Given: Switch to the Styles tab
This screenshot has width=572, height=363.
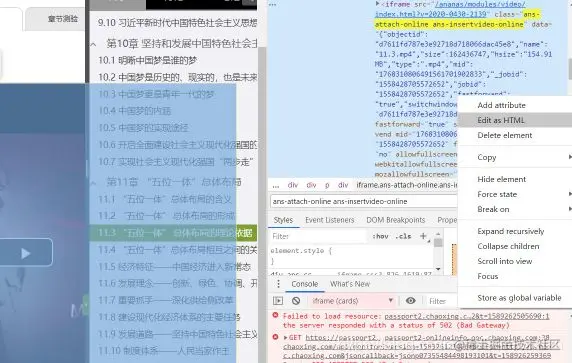Looking at the screenshot, I should pos(283,220).
